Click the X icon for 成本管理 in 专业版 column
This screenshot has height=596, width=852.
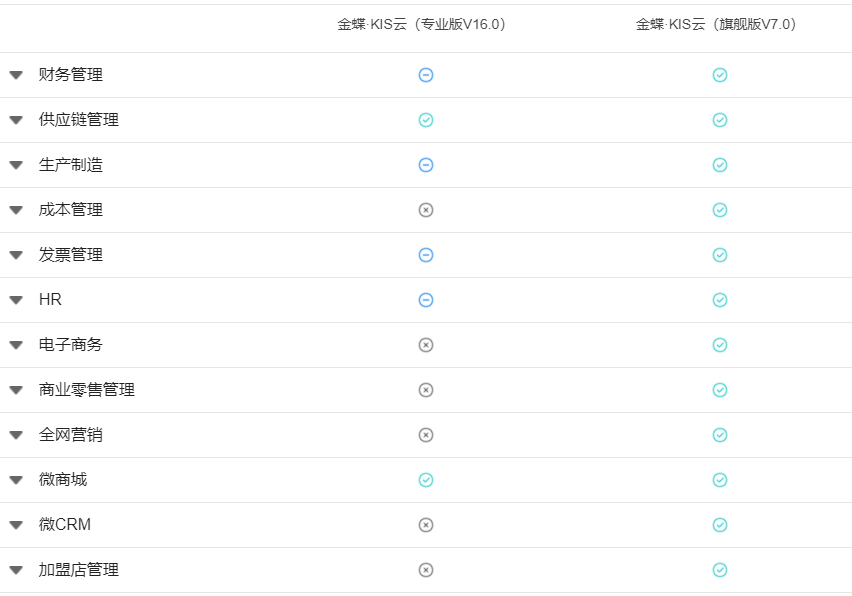coord(426,210)
